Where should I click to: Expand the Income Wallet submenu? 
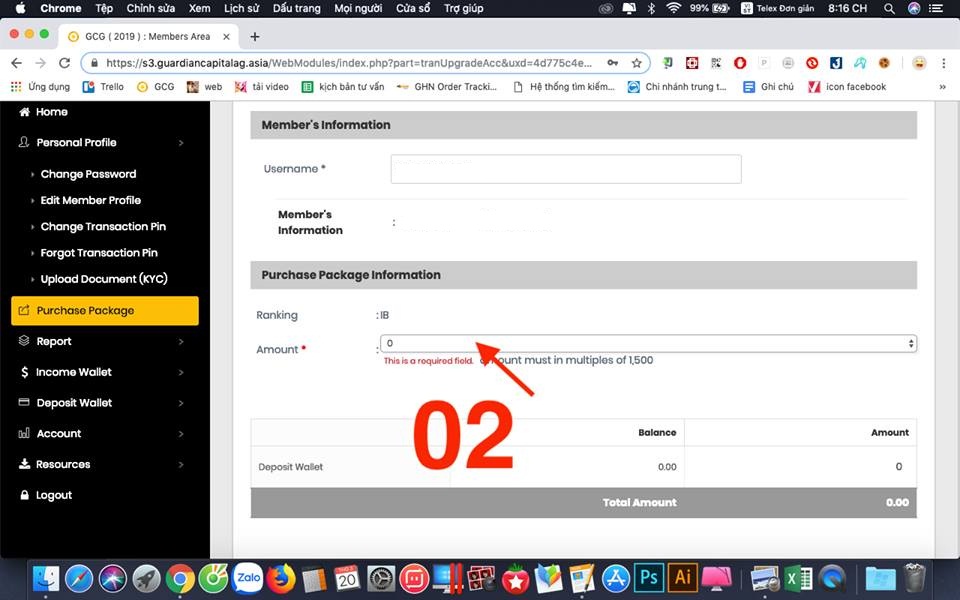click(x=100, y=372)
